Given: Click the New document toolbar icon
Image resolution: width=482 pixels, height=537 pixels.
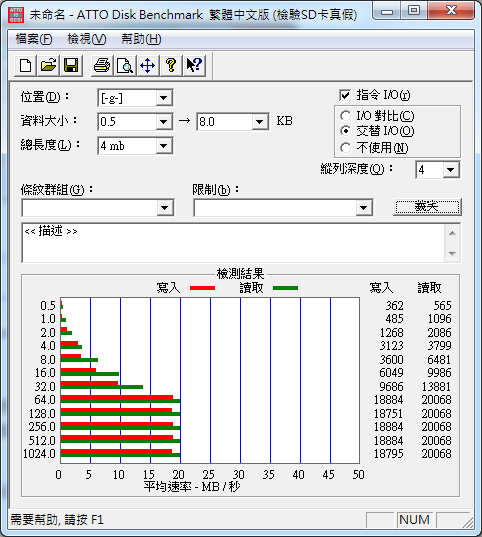Looking at the screenshot, I should [25, 65].
